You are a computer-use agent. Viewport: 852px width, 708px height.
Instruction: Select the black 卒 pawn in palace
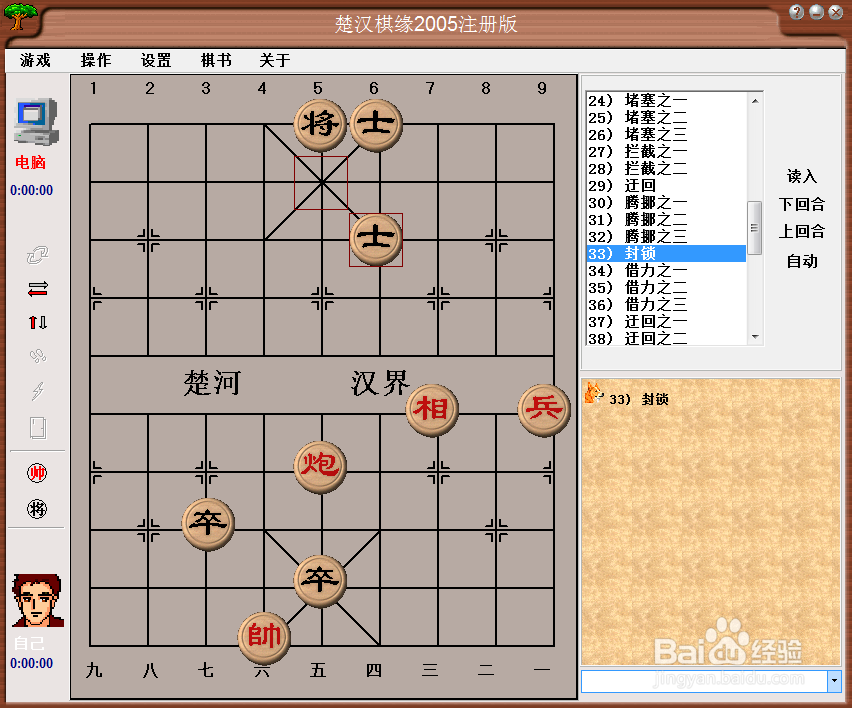pyautogui.click(x=320, y=581)
